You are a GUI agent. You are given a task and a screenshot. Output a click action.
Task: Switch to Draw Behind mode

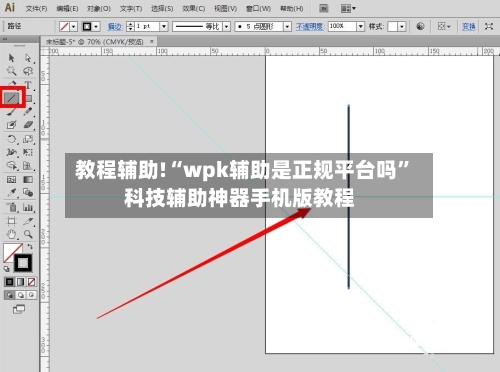click(20, 295)
